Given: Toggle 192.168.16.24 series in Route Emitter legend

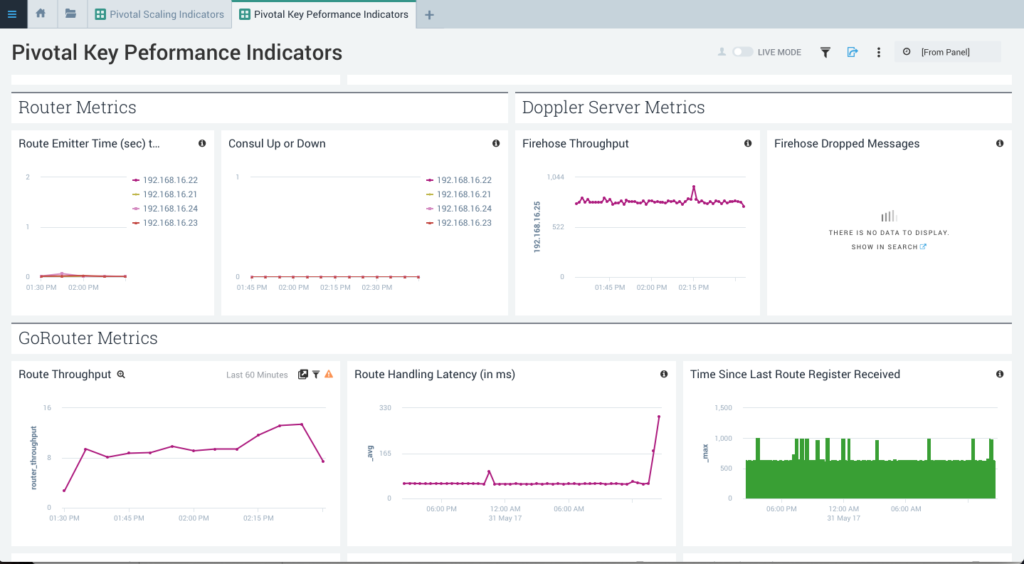Looking at the screenshot, I should pyautogui.click(x=165, y=208).
